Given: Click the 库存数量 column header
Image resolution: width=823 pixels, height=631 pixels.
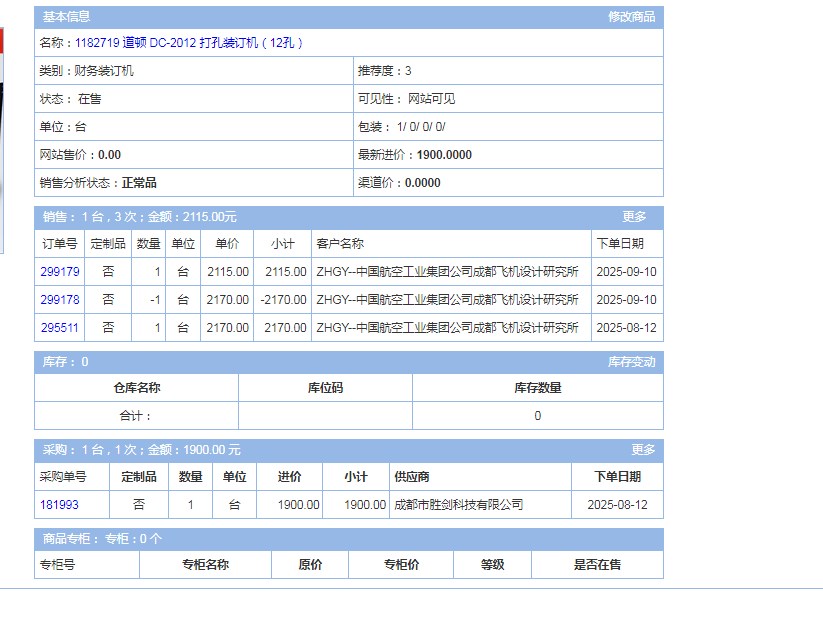Looking at the screenshot, I should point(537,388).
